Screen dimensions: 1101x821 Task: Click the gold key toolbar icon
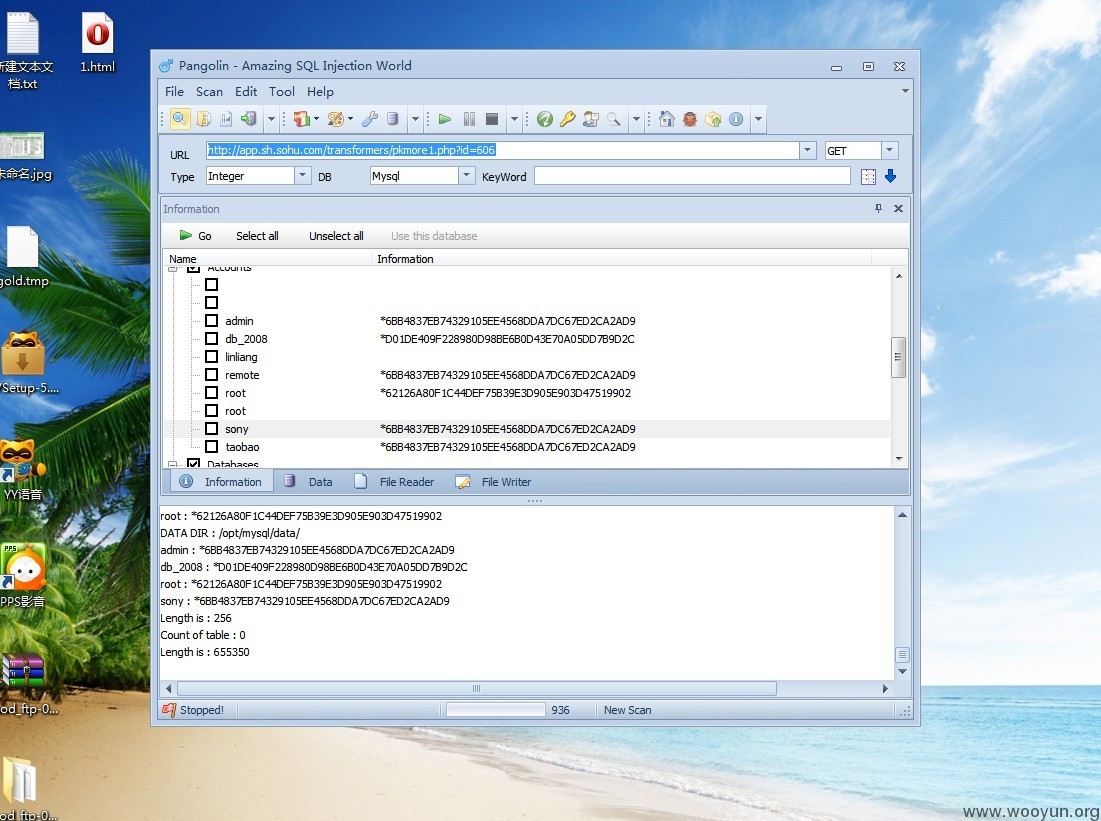point(567,119)
